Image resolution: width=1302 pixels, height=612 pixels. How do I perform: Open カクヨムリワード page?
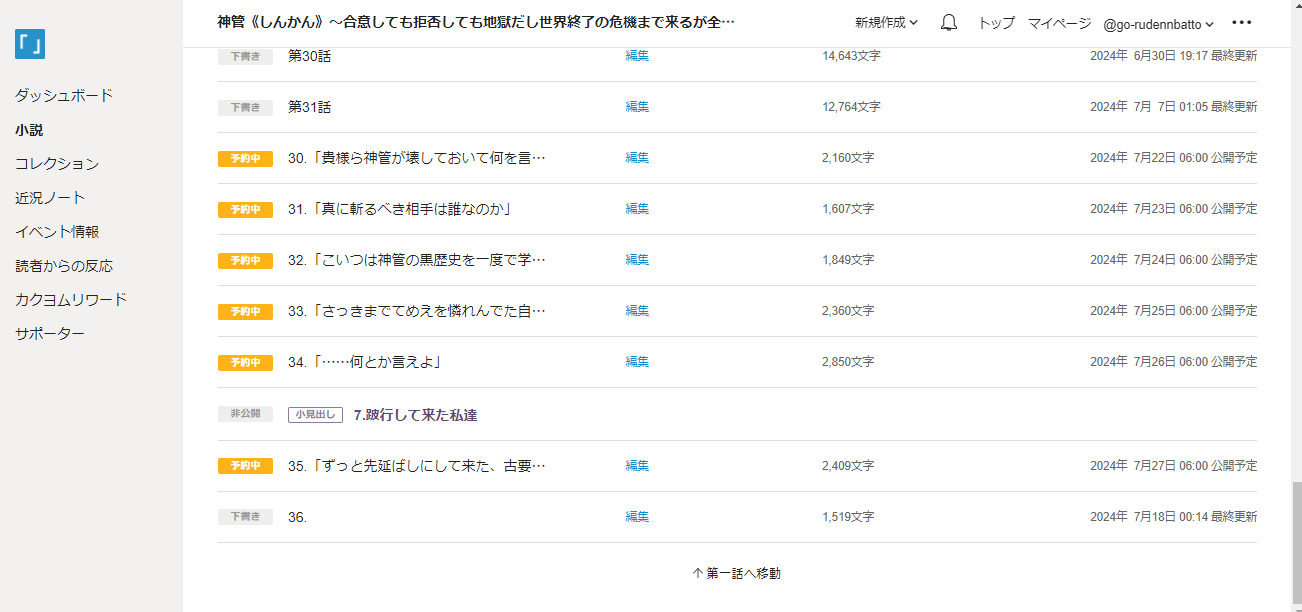click(x=71, y=300)
